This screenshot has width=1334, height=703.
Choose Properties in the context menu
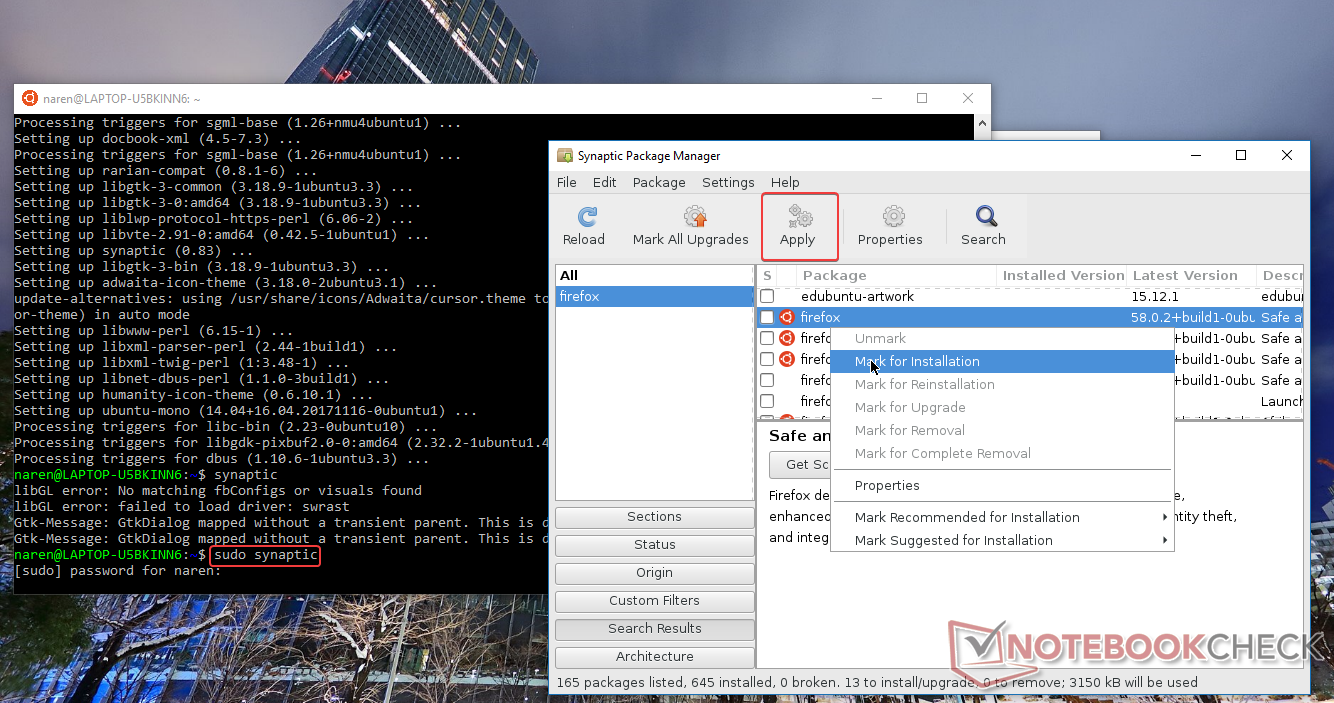pos(1002,485)
